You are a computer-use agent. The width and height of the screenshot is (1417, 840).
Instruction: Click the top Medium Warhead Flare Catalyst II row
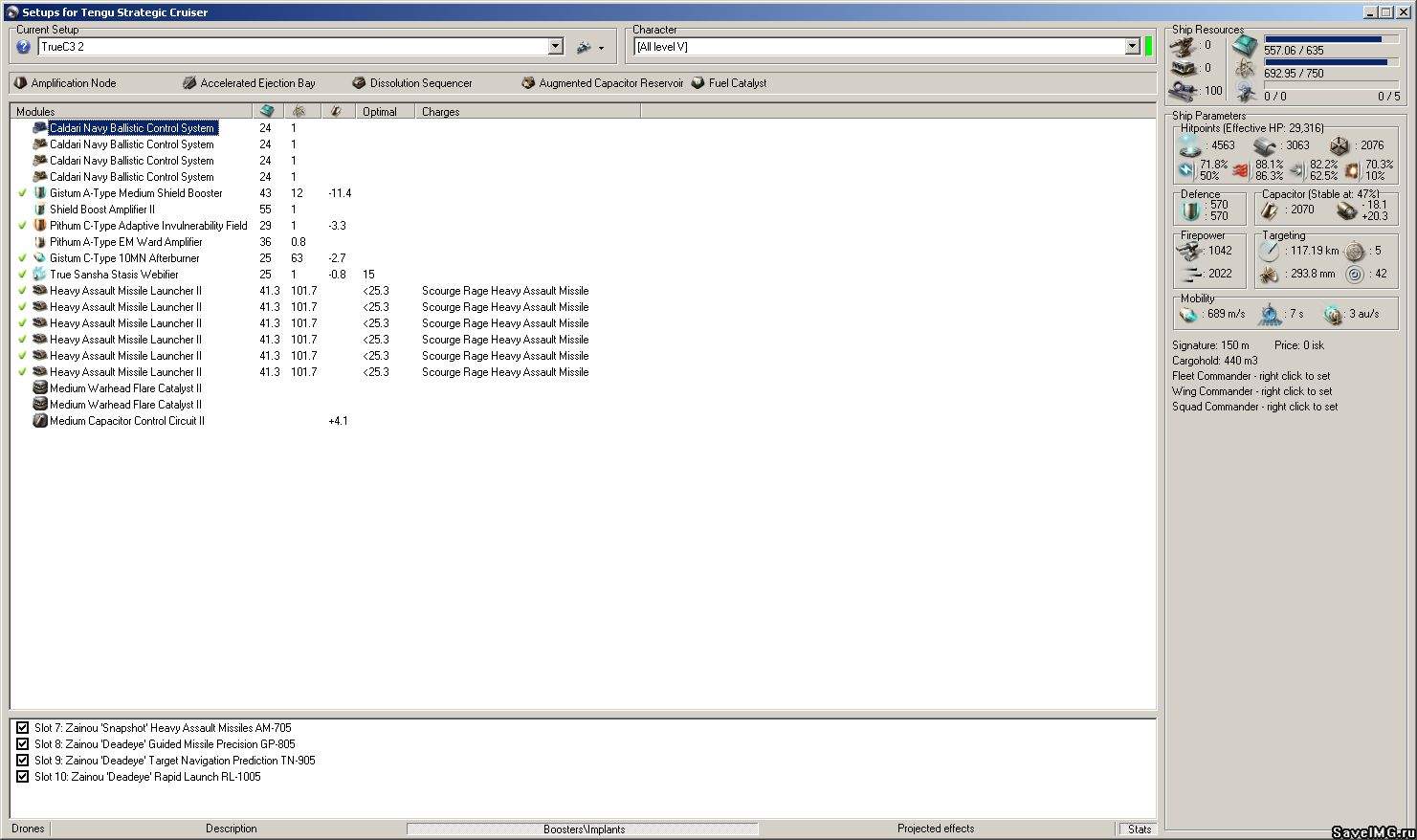pos(125,388)
